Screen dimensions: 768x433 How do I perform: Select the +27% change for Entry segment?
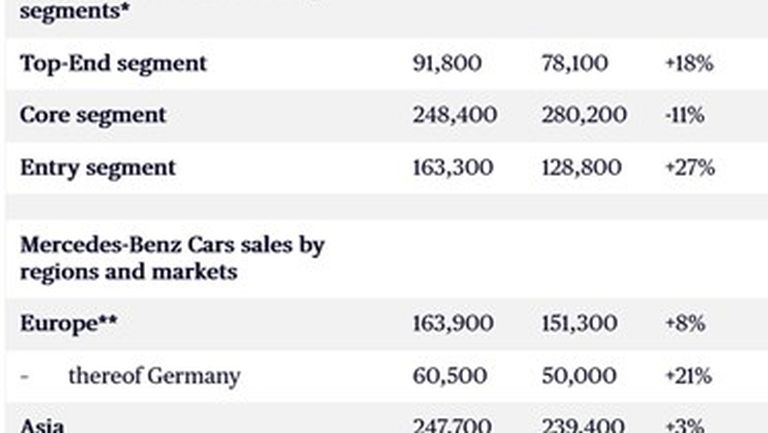(x=689, y=167)
